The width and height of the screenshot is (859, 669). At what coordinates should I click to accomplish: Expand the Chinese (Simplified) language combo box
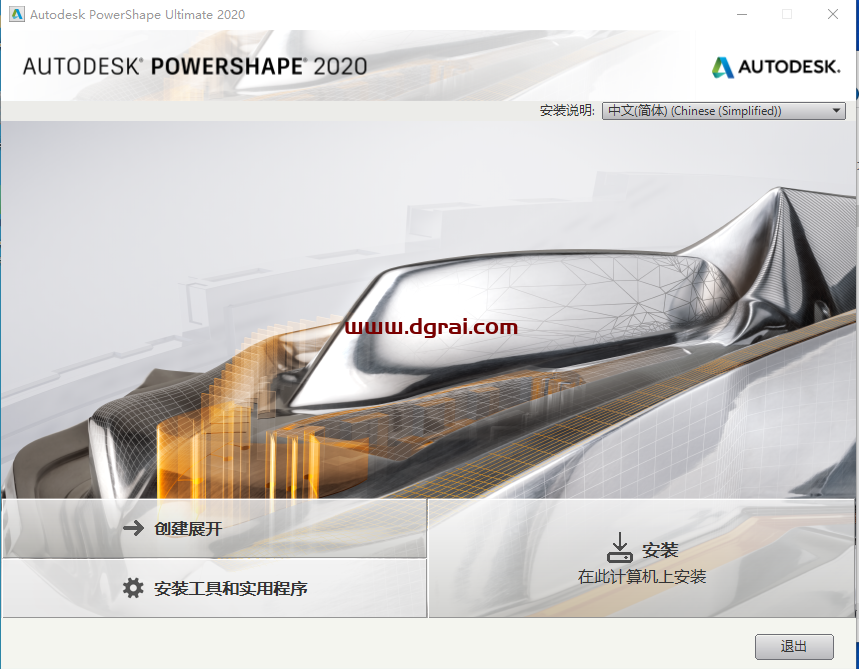tap(723, 110)
